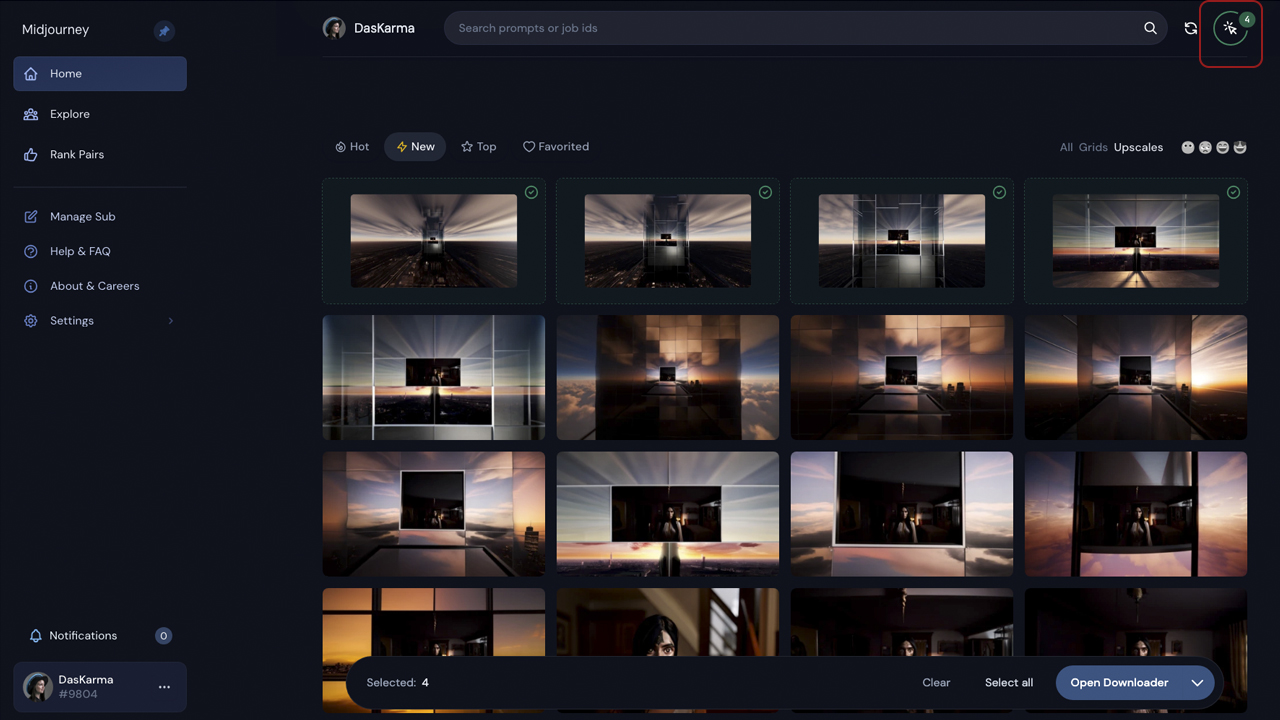
Task: Select the New tab
Action: 415,147
